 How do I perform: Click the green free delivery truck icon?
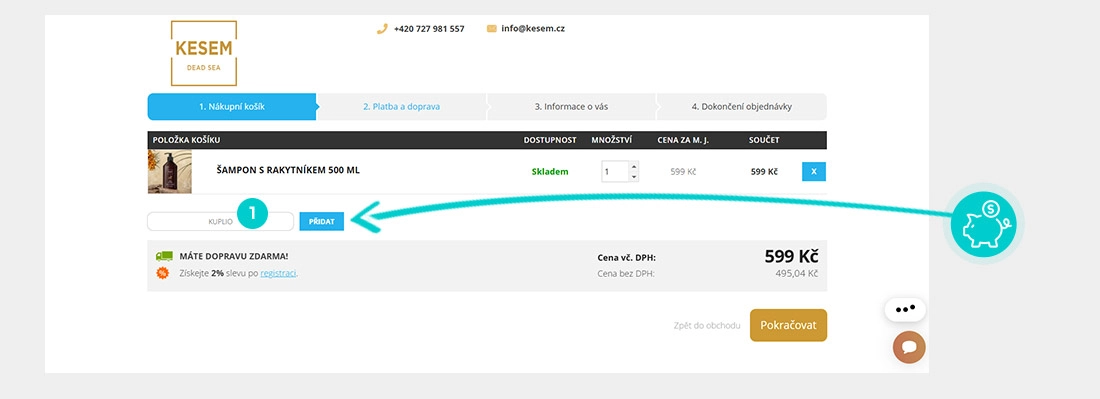[164, 257]
